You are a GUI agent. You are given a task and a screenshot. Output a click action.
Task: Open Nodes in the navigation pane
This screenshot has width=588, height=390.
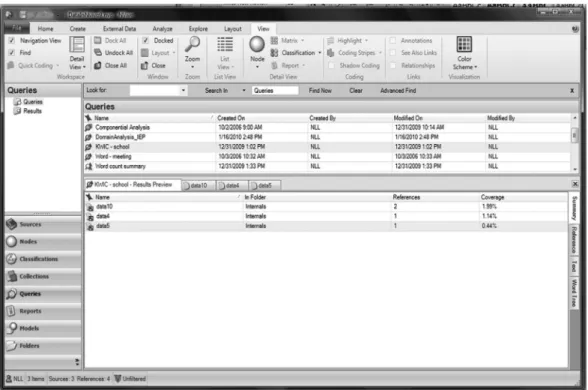point(44,242)
